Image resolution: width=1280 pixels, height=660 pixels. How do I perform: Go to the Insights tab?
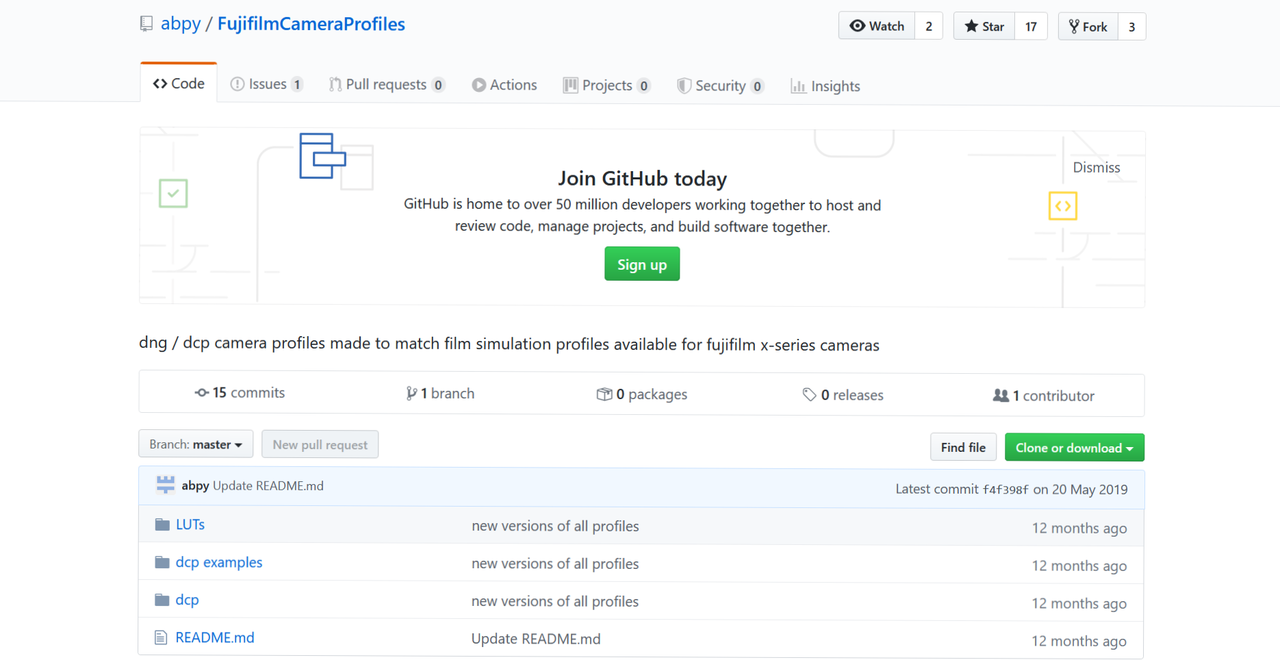[825, 86]
